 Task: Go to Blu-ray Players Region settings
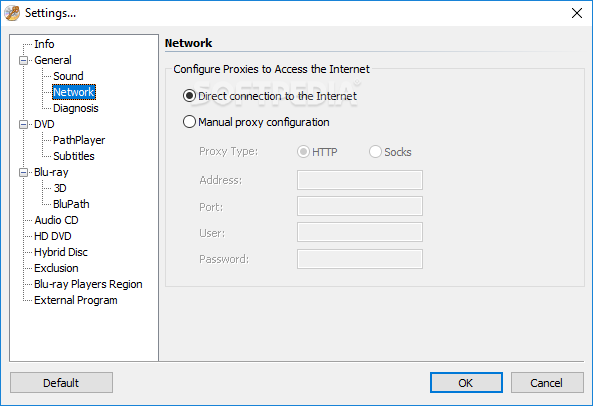pos(88,284)
